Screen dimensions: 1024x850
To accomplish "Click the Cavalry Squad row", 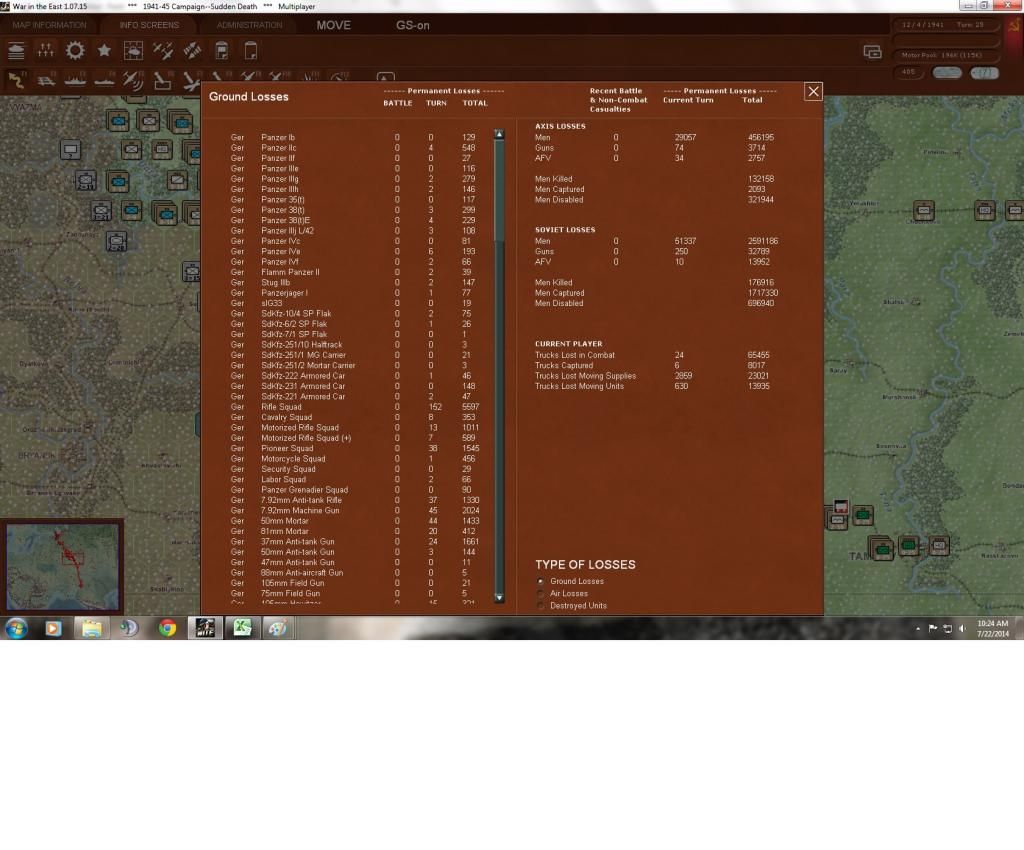I will (357, 417).
